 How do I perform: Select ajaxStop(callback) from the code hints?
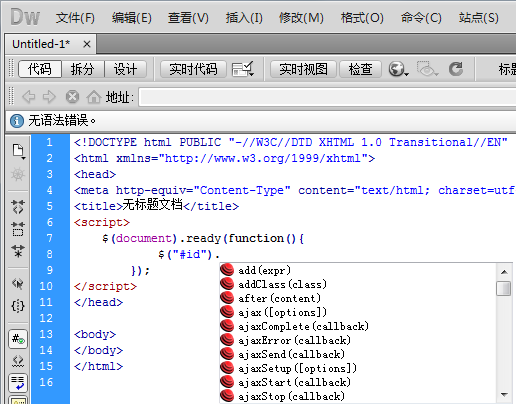pyautogui.click(x=357, y=396)
